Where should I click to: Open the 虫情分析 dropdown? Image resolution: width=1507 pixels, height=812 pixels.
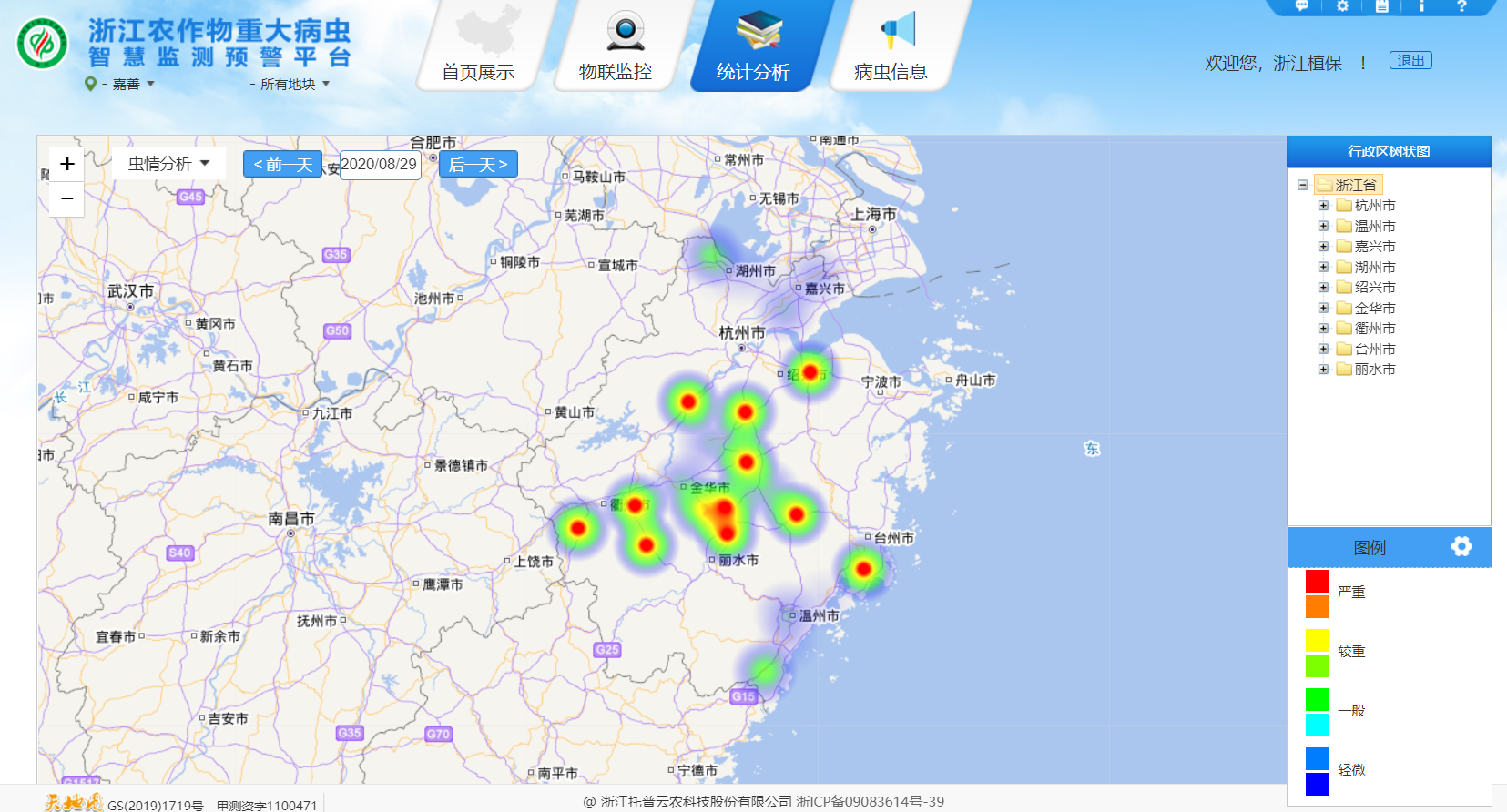pos(168,164)
